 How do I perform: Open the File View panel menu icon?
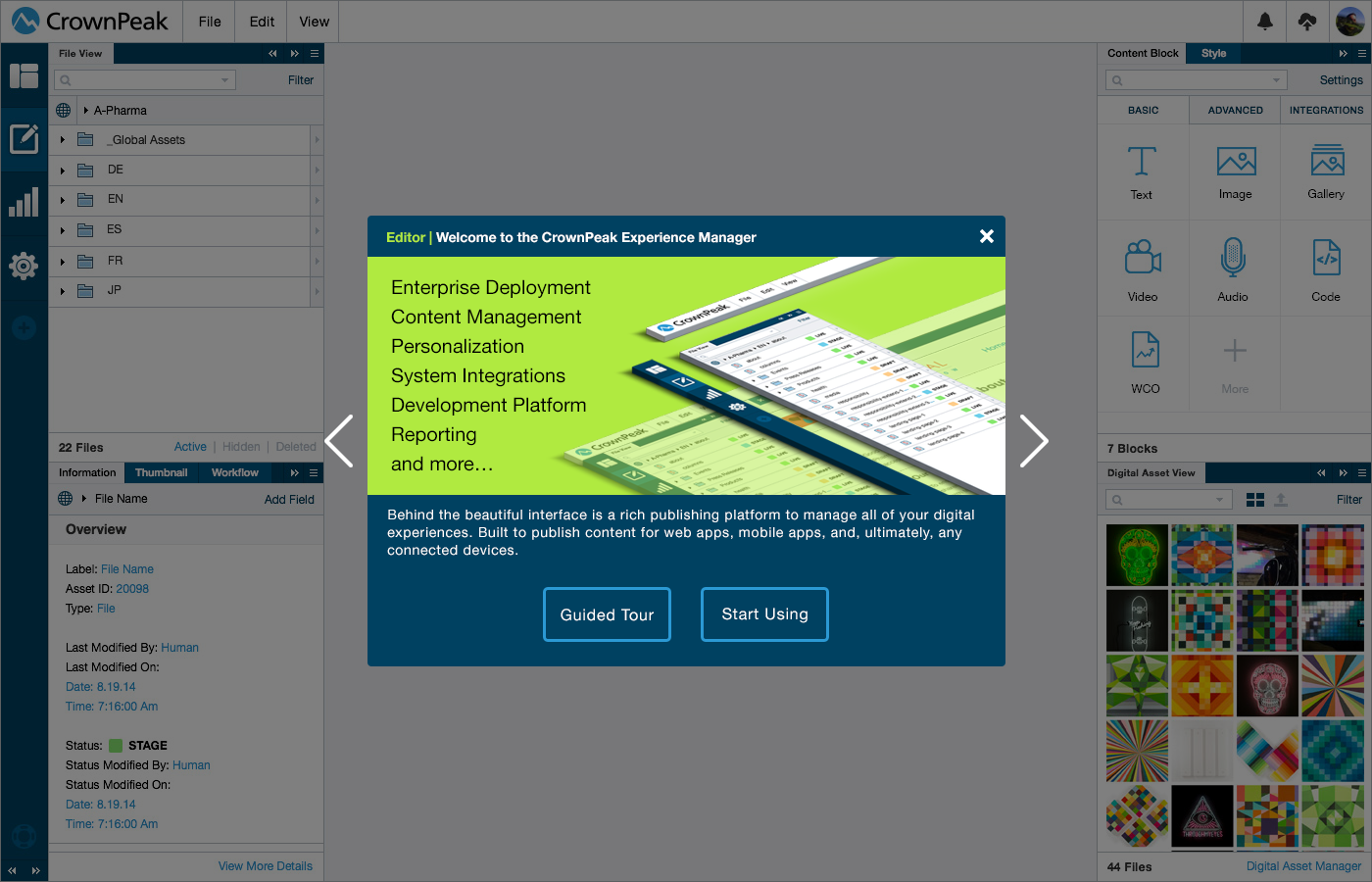[315, 54]
